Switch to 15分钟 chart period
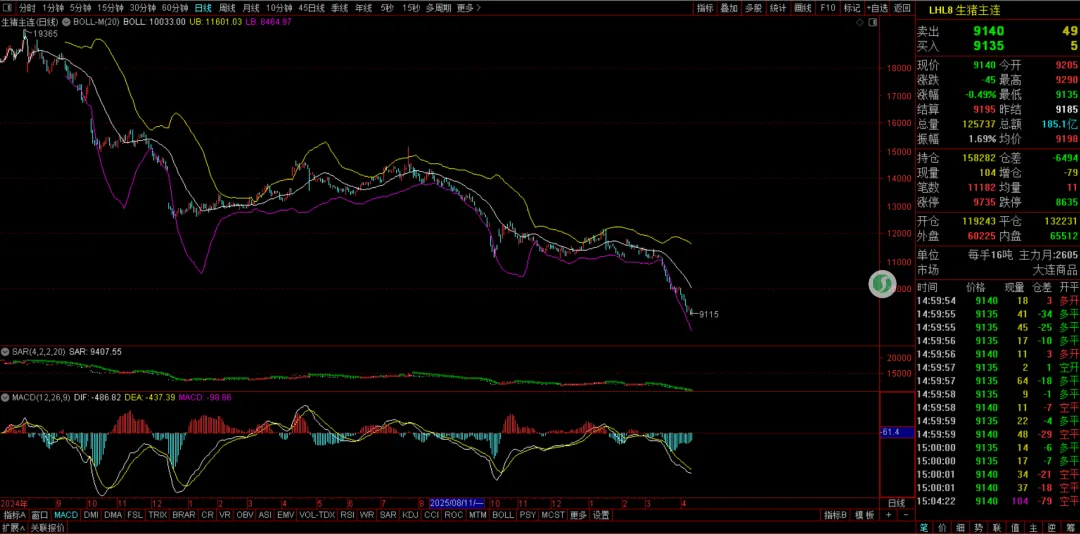Image resolution: width=1080 pixels, height=535 pixels. [110, 8]
